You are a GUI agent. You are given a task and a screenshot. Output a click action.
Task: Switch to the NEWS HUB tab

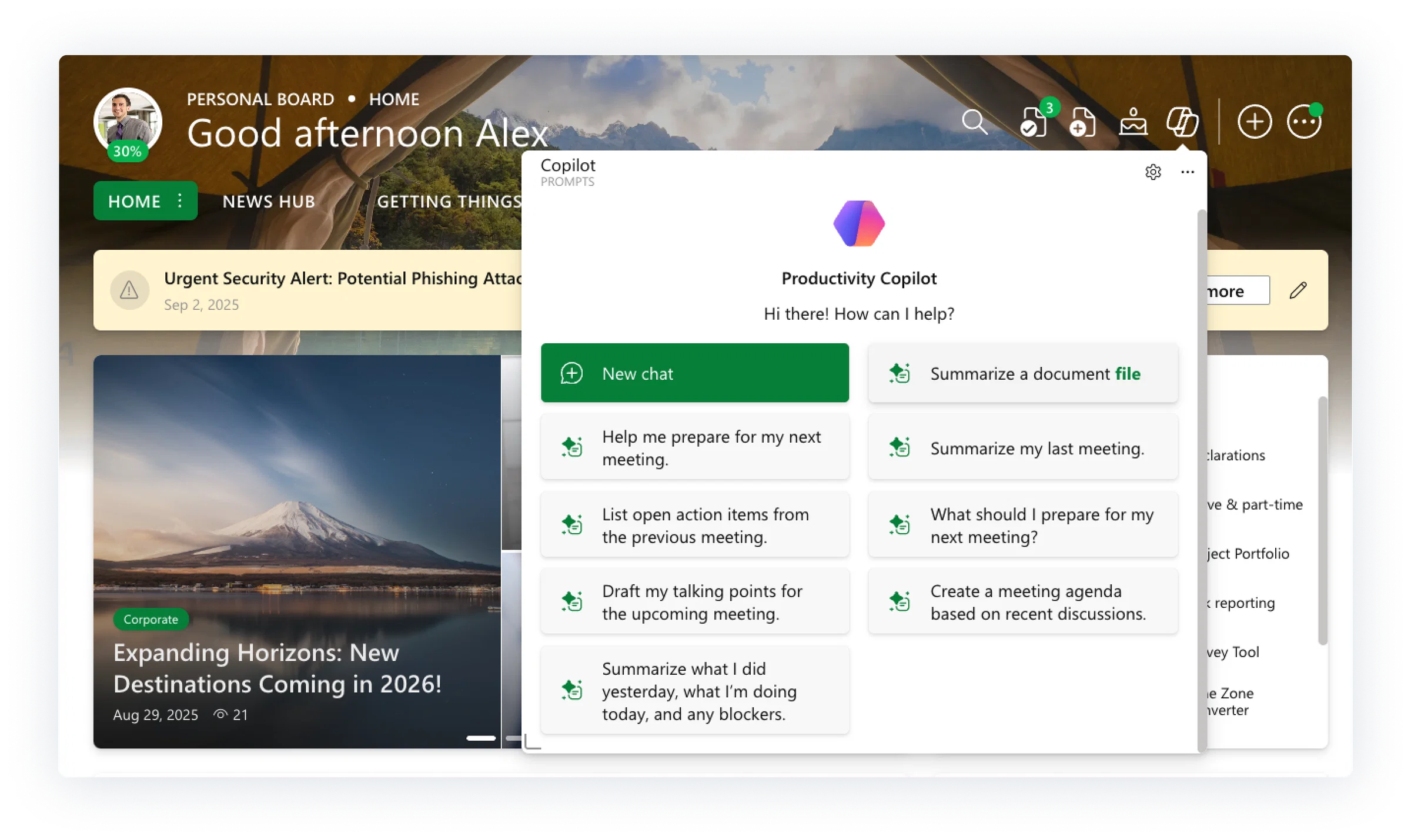(x=269, y=202)
